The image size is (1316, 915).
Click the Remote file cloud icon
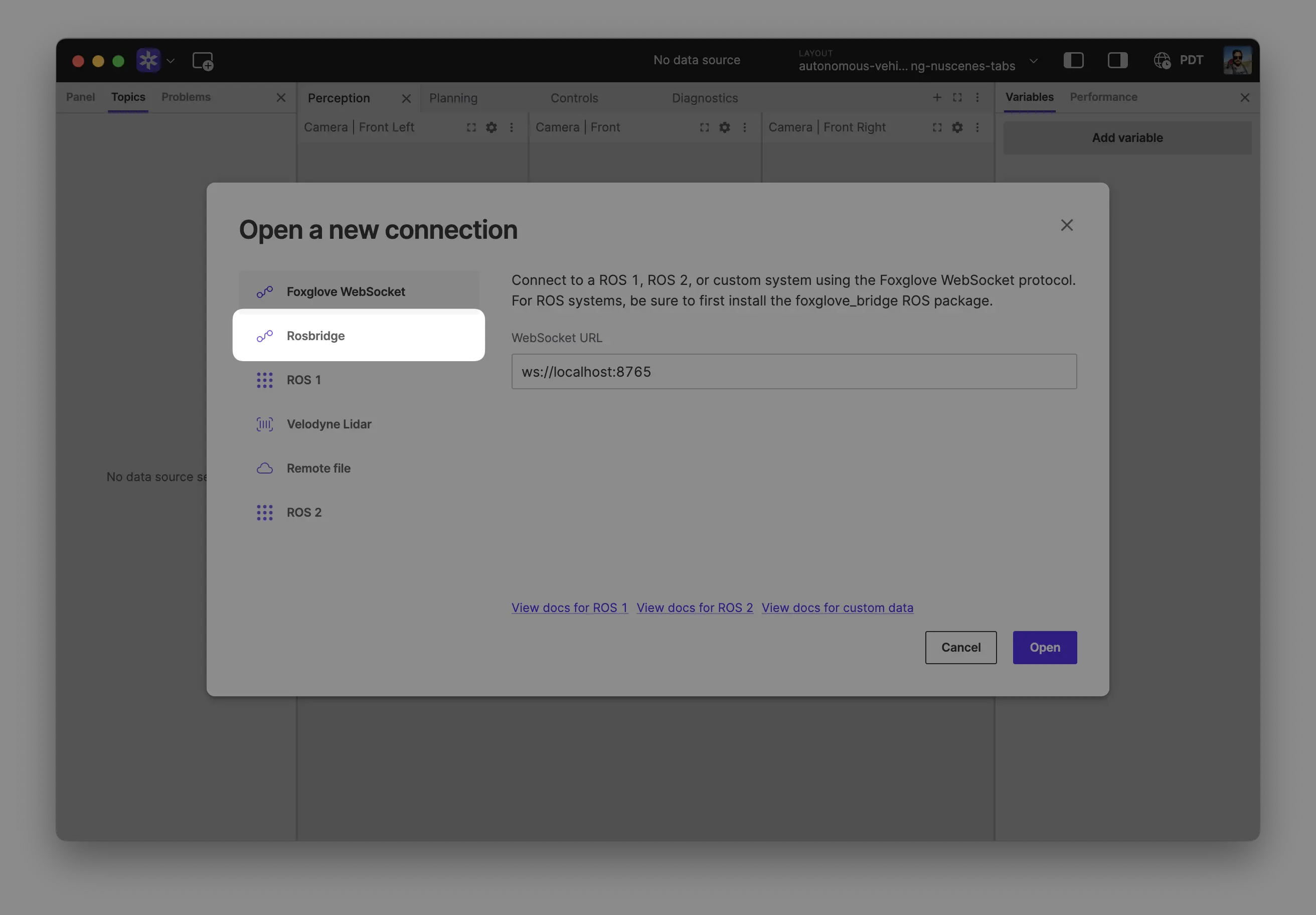pyautogui.click(x=264, y=469)
